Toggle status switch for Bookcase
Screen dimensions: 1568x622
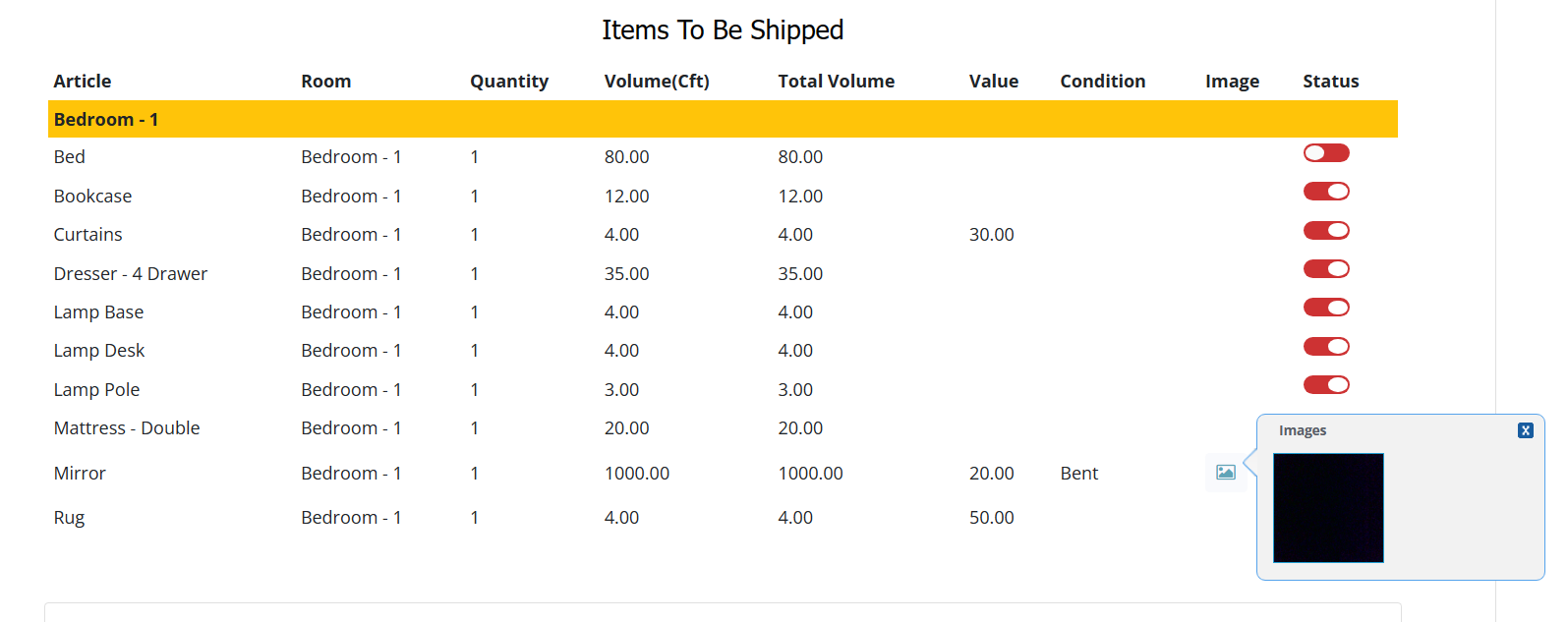(x=1326, y=191)
